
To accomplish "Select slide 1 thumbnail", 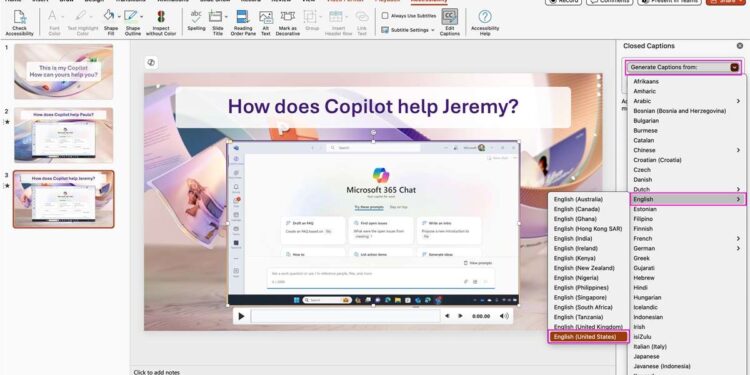I will (64, 71).
